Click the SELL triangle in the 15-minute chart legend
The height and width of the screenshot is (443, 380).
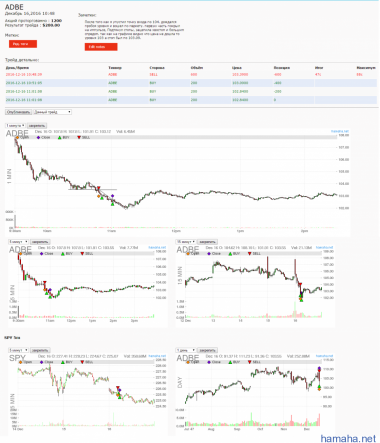(x=250, y=254)
